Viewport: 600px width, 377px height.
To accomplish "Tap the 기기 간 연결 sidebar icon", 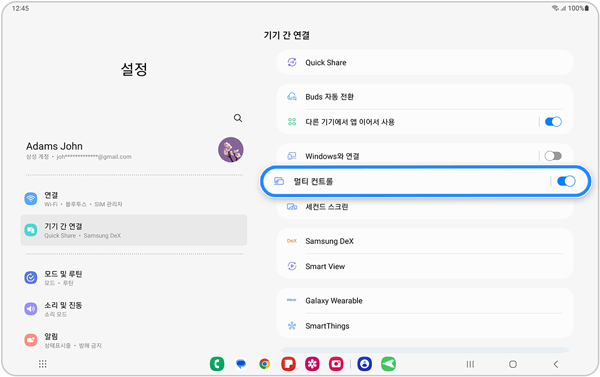I will (x=31, y=230).
